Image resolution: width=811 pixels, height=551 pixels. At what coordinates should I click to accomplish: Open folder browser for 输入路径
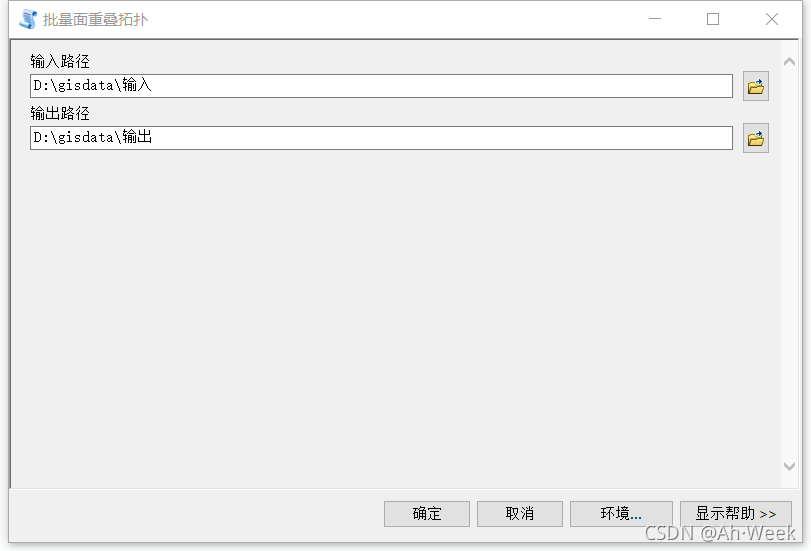point(756,86)
